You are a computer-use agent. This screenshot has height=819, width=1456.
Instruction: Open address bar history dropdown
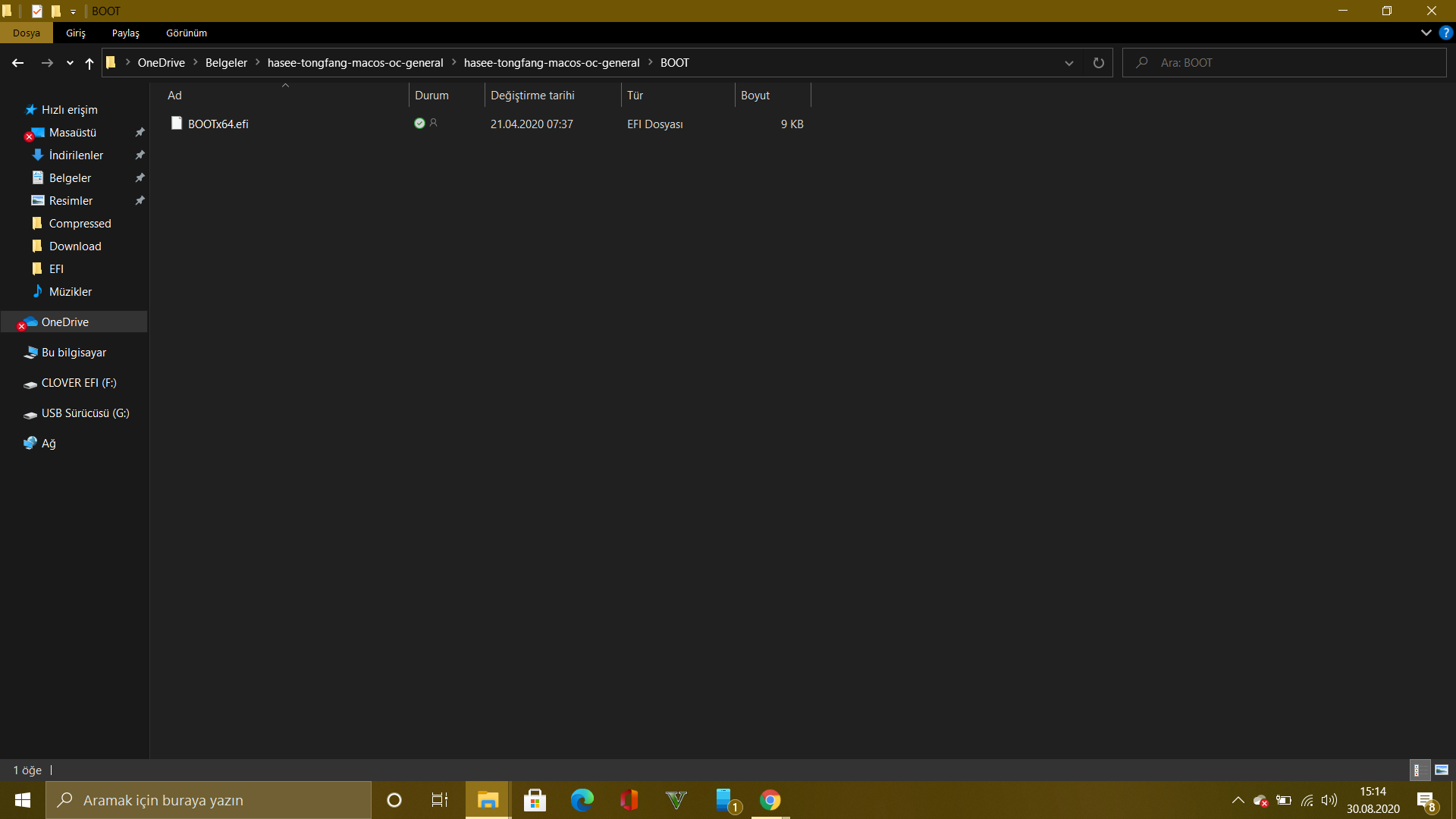point(1068,63)
